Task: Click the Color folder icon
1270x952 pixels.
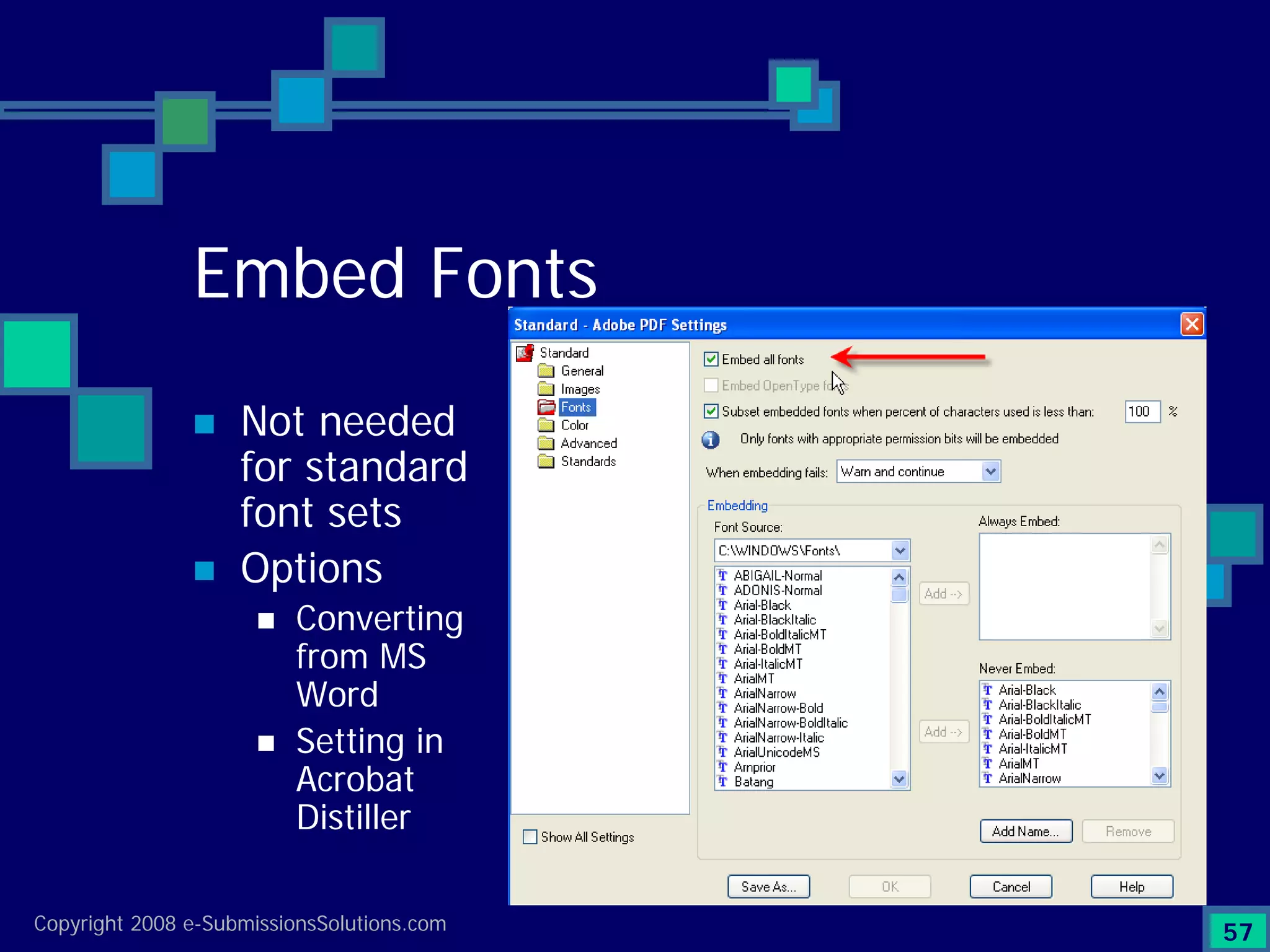Action: (x=546, y=425)
